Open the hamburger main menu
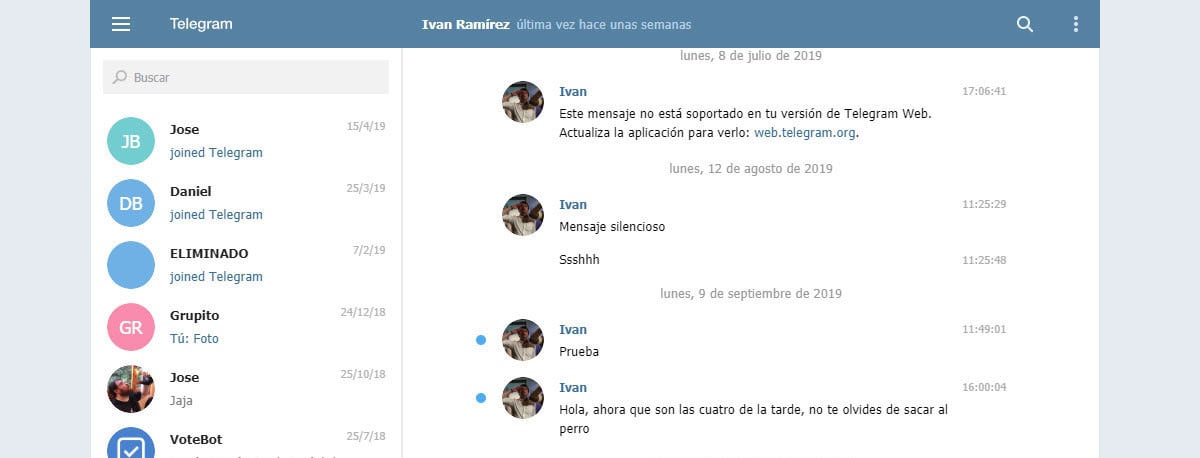This screenshot has width=1200, height=458. (x=121, y=24)
